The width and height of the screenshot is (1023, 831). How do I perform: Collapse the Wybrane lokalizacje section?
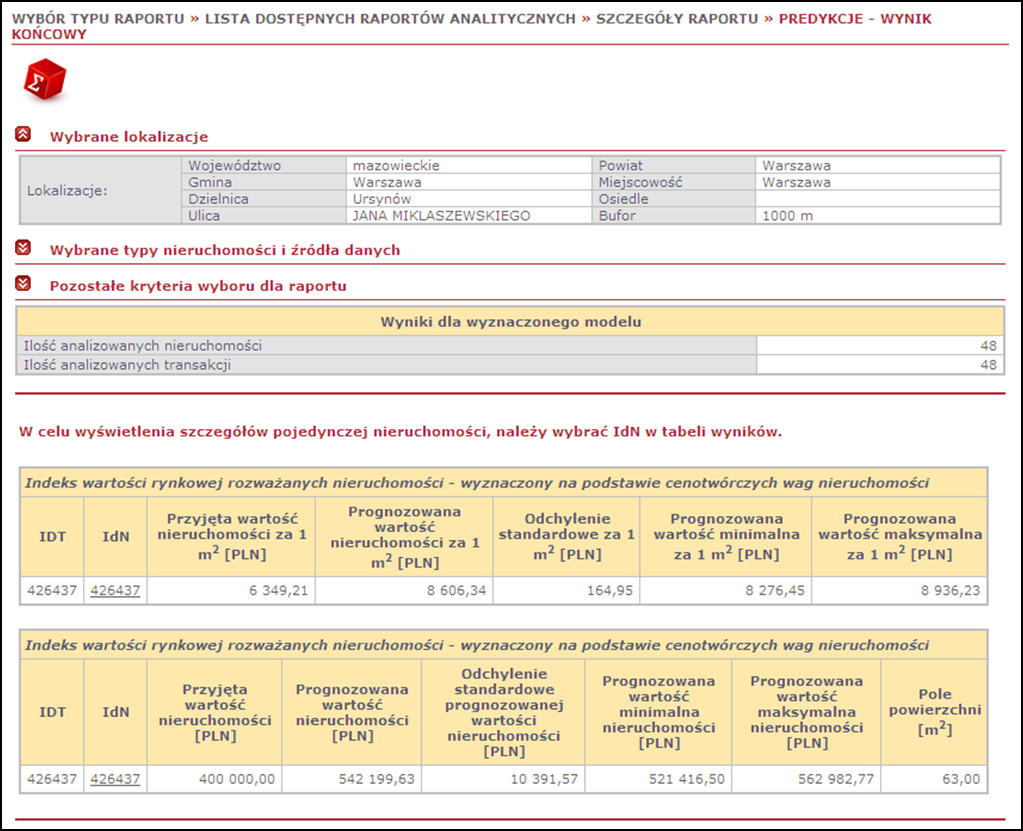[23, 134]
